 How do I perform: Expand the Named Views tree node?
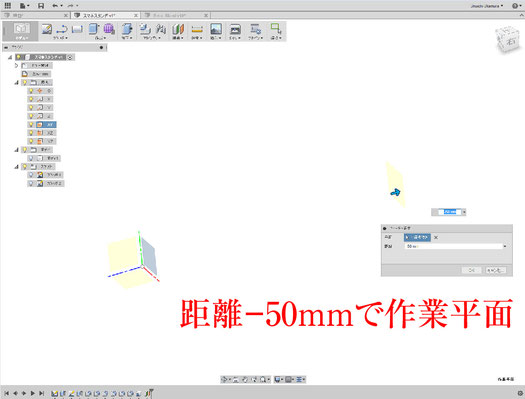[x=16, y=65]
